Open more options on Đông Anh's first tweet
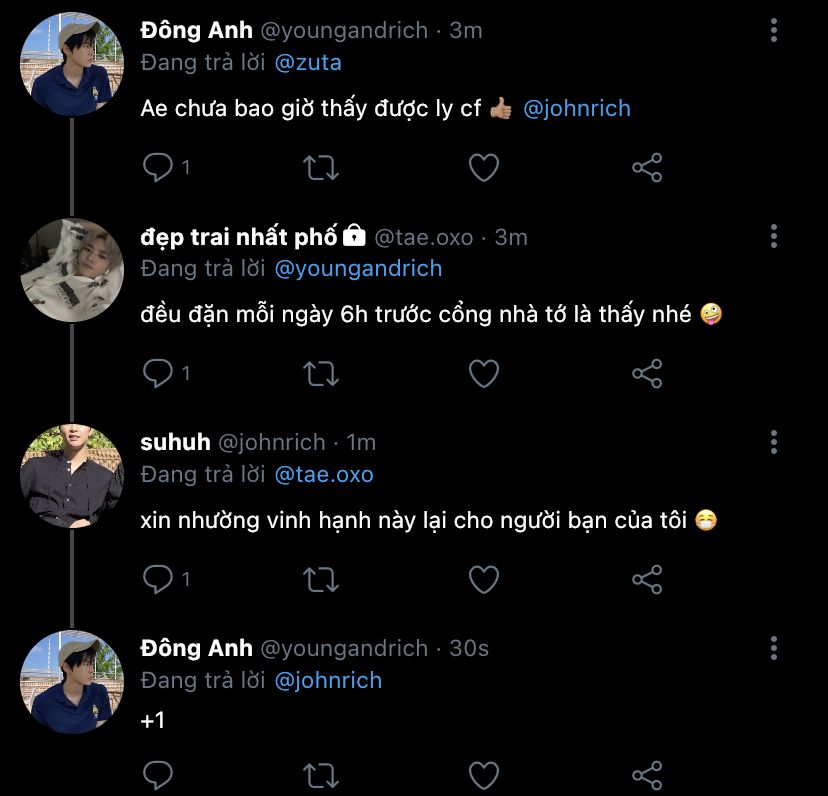Image resolution: width=828 pixels, height=796 pixels. (774, 30)
